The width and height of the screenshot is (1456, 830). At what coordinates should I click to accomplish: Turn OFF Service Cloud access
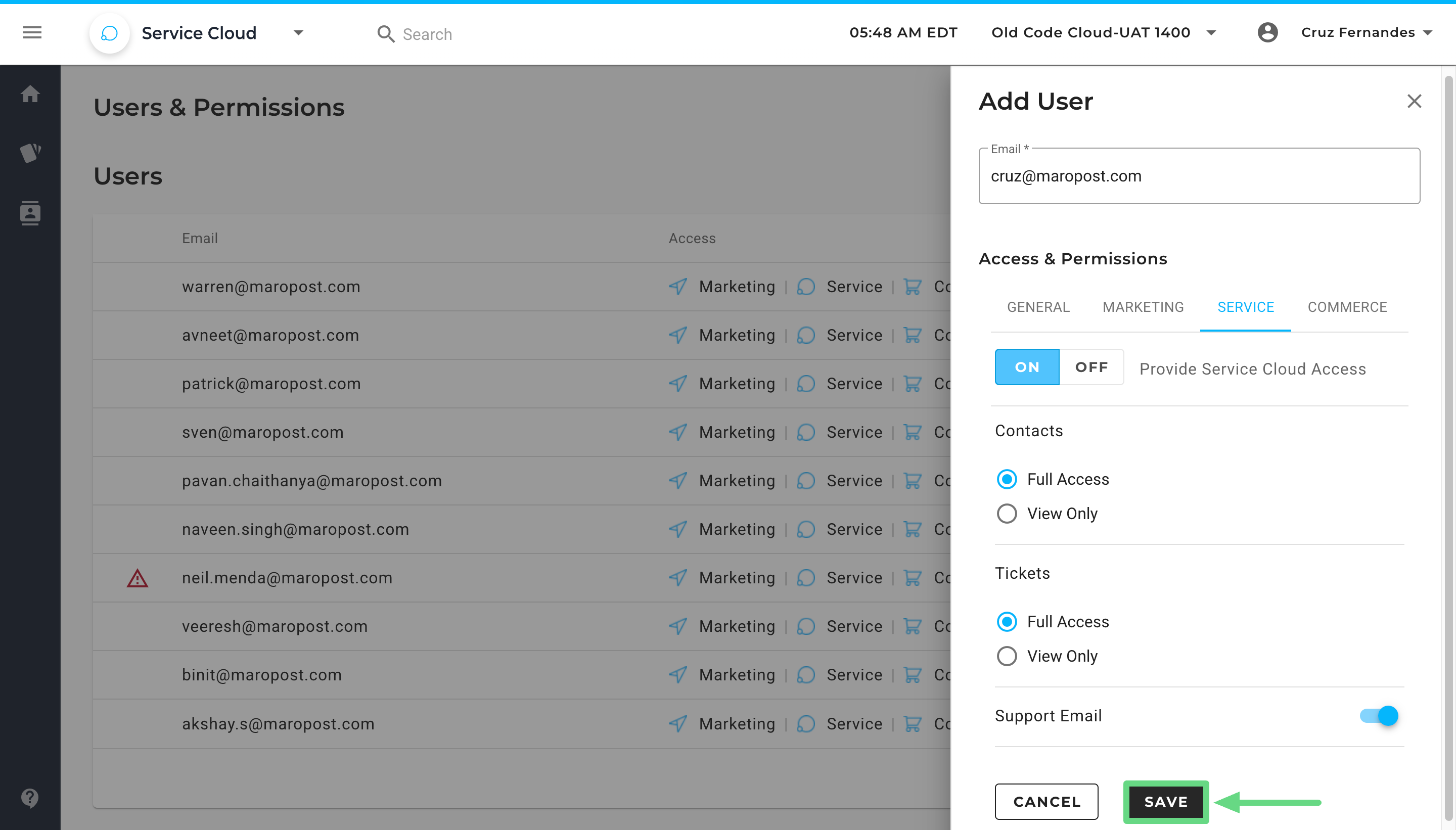pyautogui.click(x=1091, y=367)
